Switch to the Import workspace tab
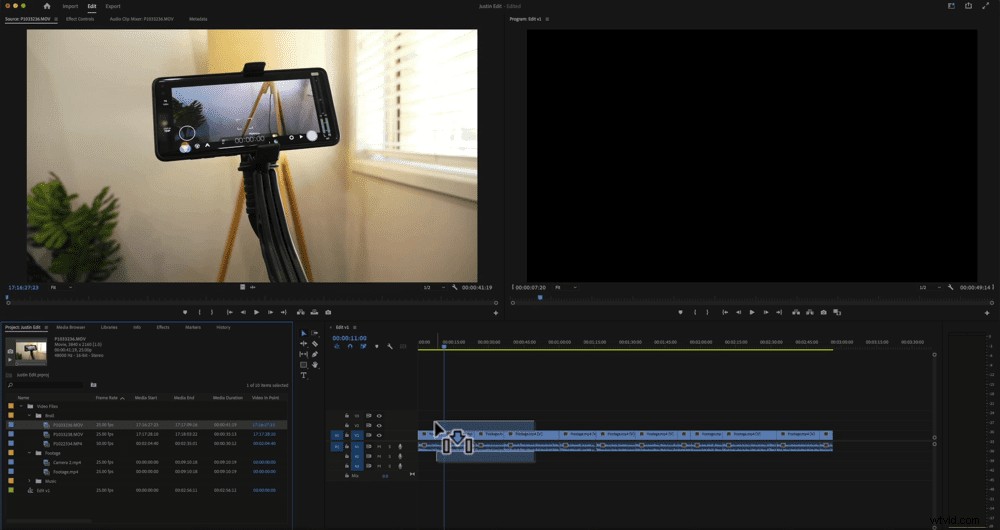 point(70,6)
